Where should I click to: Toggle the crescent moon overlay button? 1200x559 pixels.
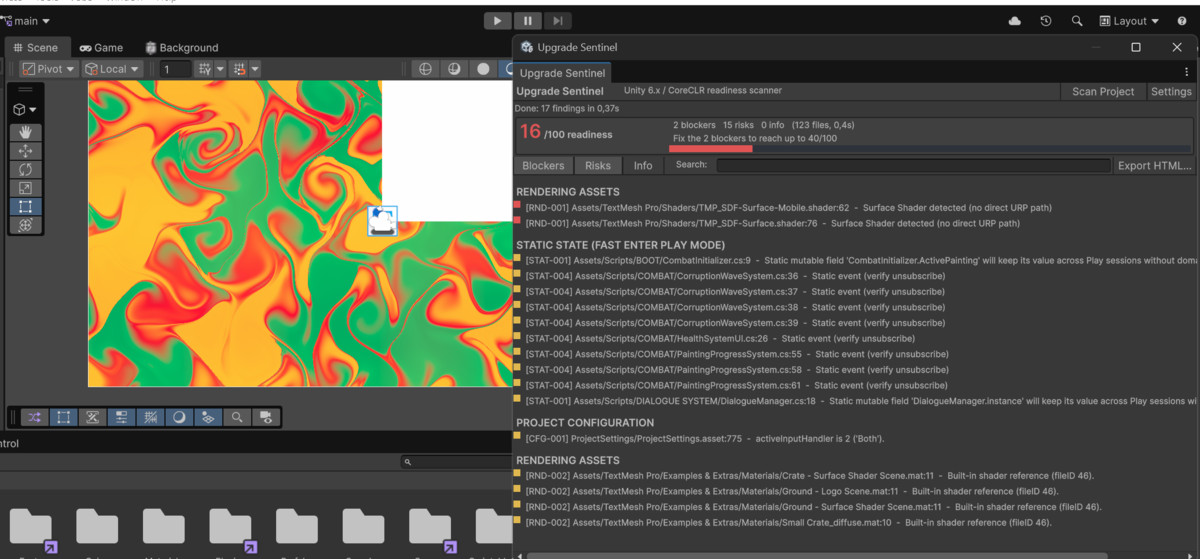(179, 417)
